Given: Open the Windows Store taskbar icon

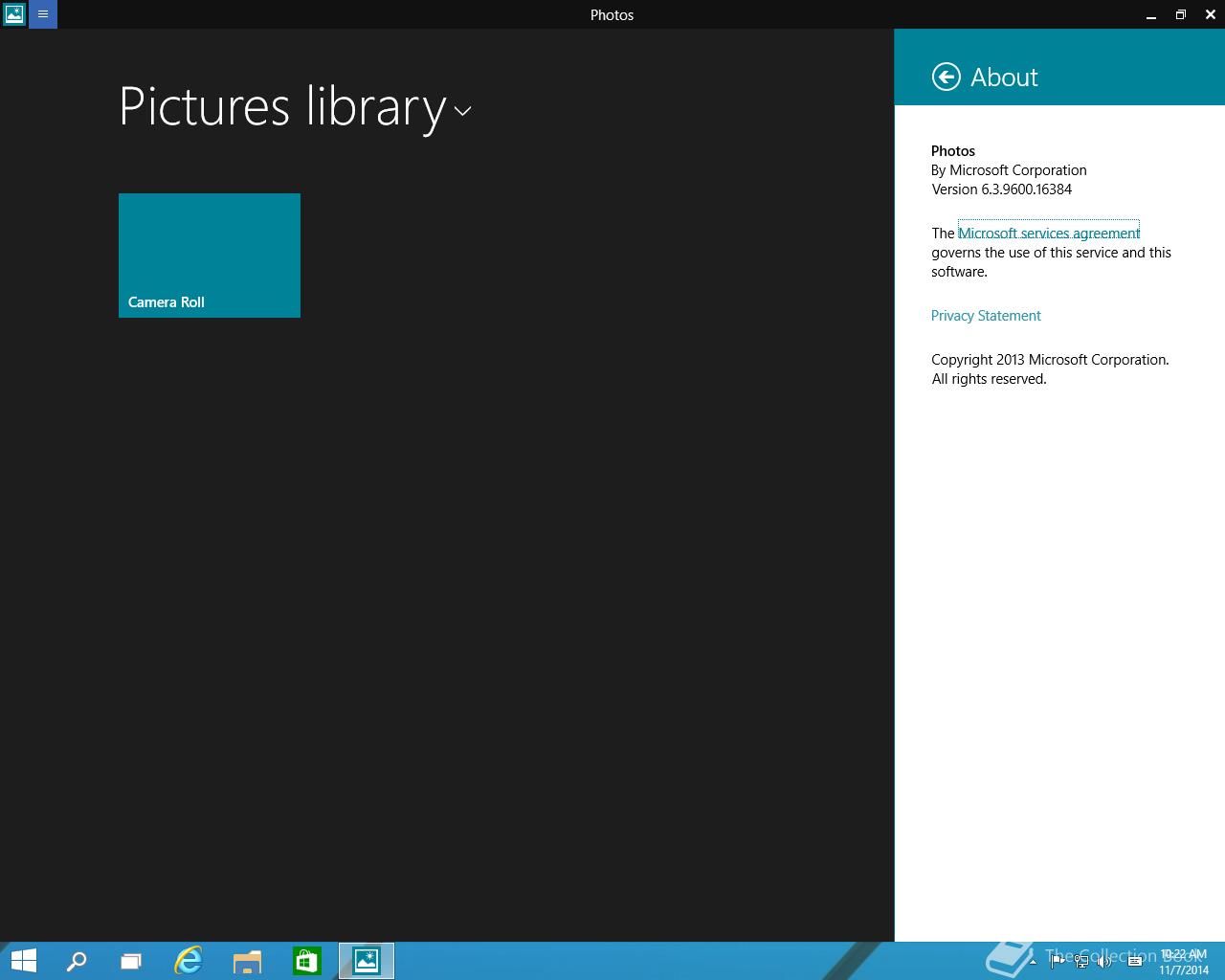Looking at the screenshot, I should point(306,961).
